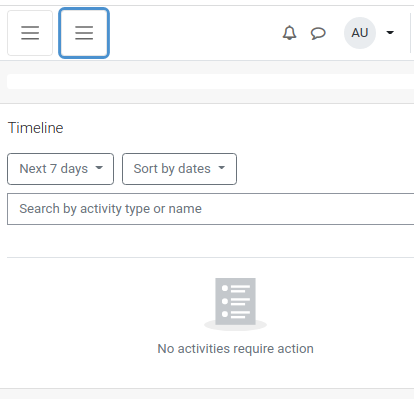Toggle the messaging speech bubble drawer
The height and width of the screenshot is (399, 414).
tap(318, 33)
